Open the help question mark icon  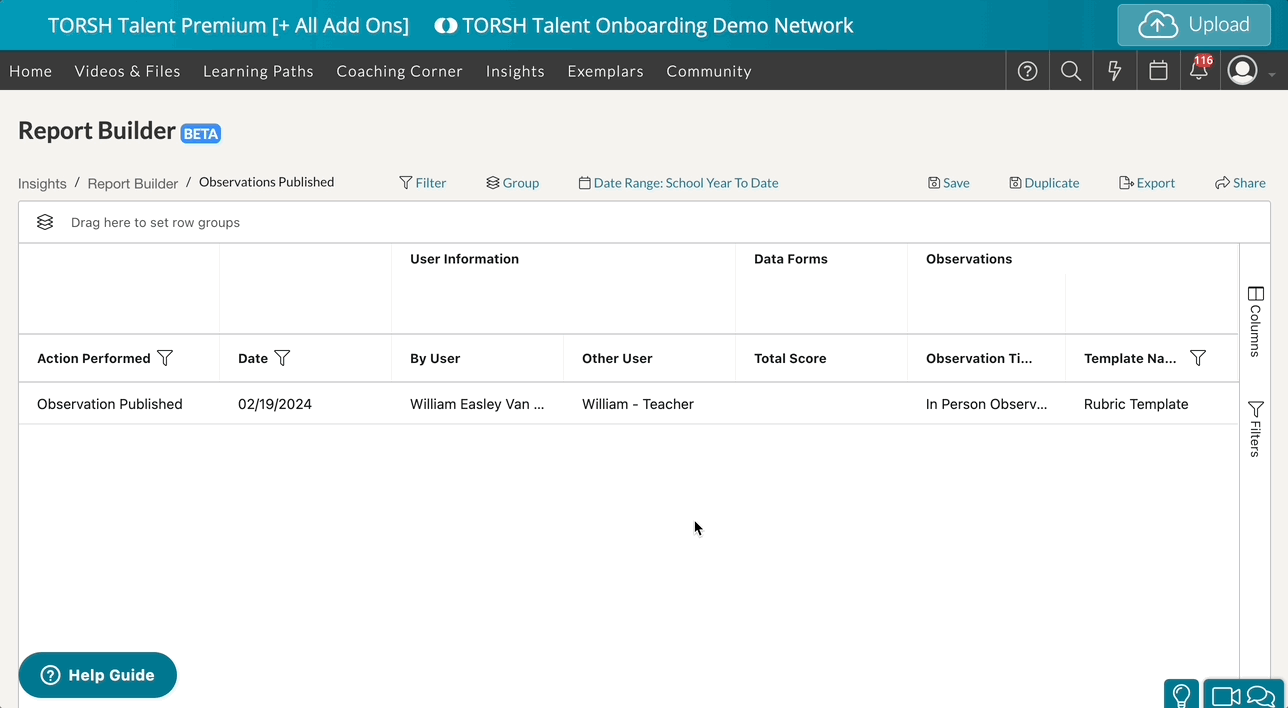point(1027,71)
